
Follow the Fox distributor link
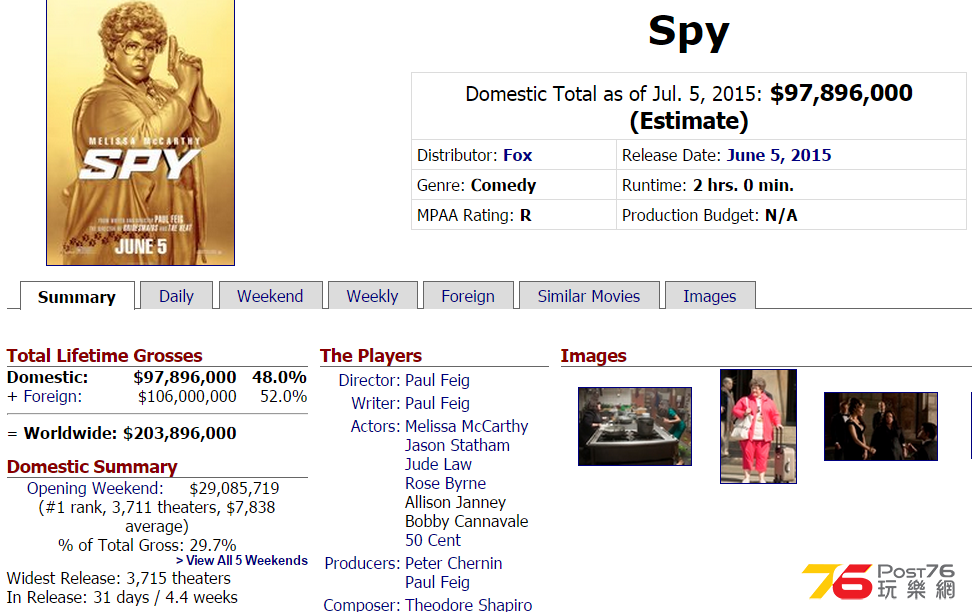coord(518,155)
